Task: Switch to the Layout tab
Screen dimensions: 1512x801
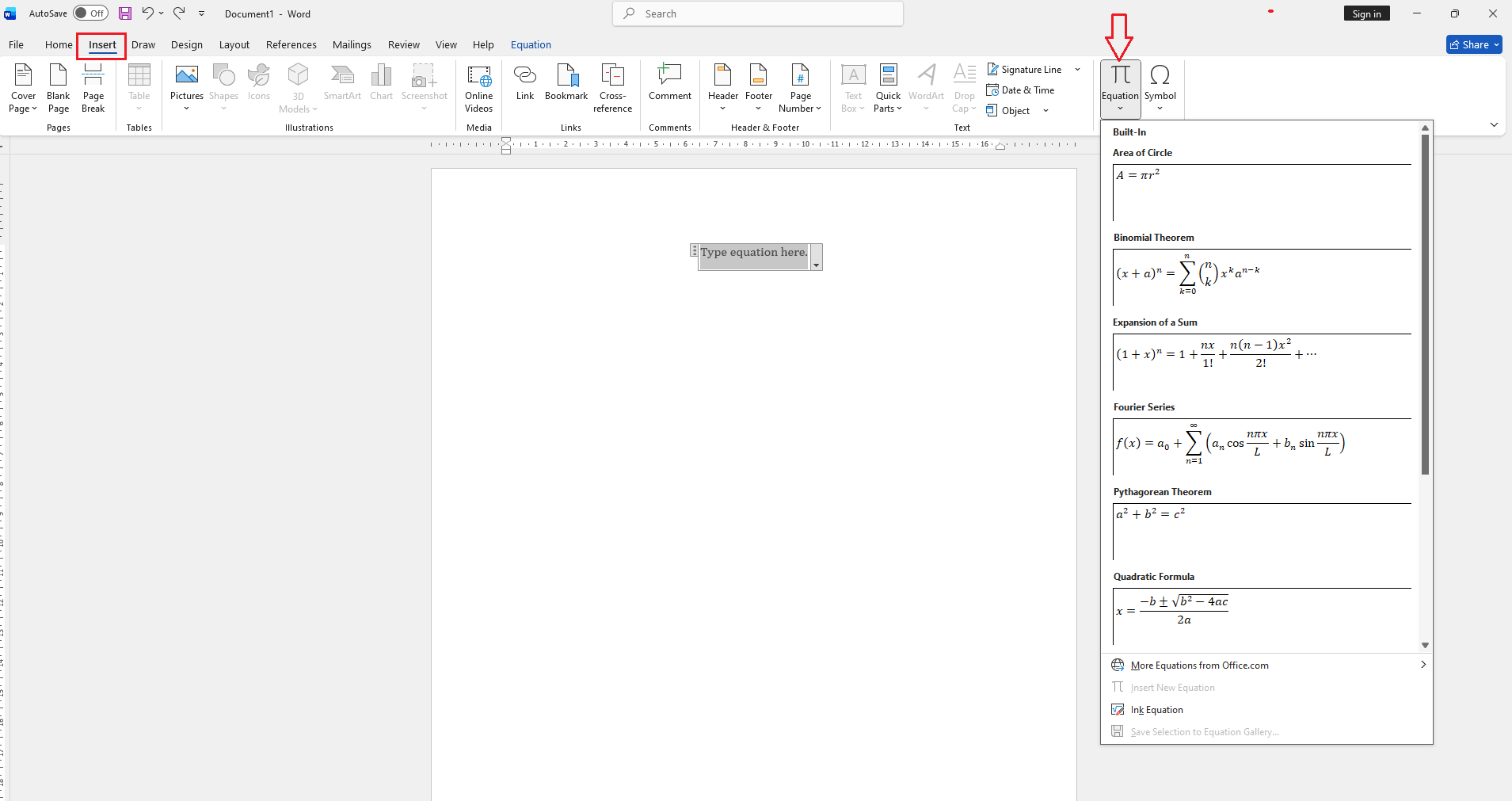Action: coord(234,45)
